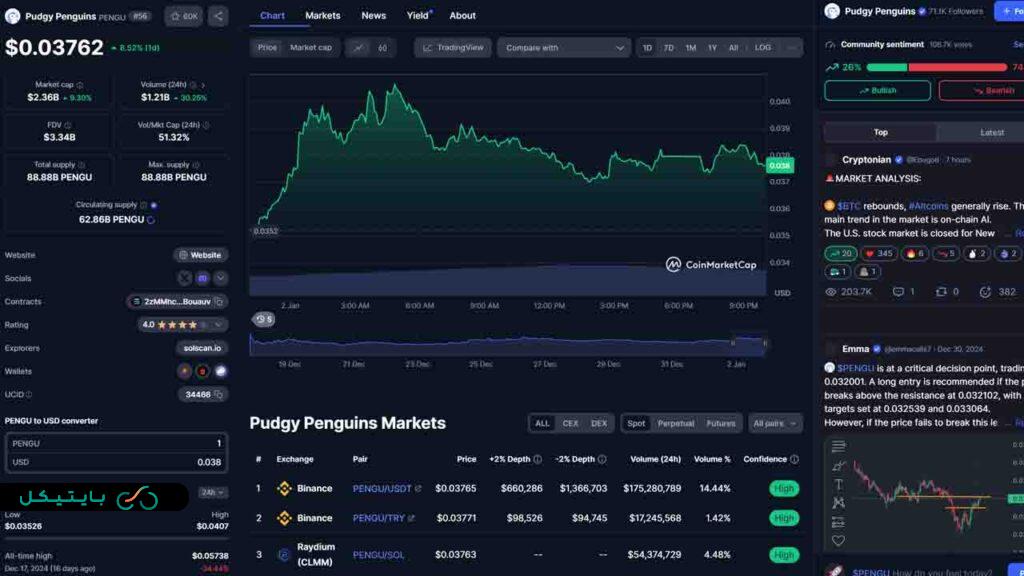Switch to the Perpetual markets tab
1024x576 pixels.
[675, 423]
